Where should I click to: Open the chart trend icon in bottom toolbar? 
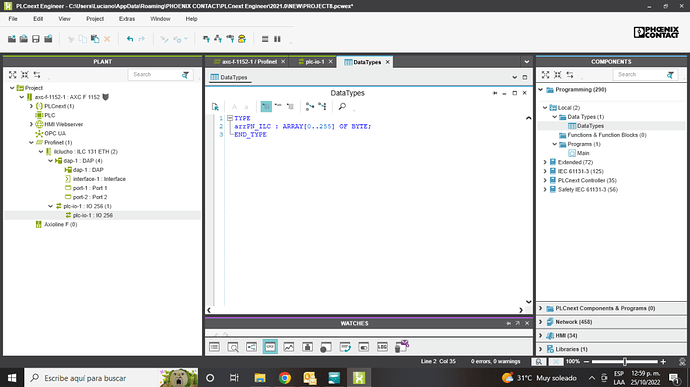pyautogui.click(x=289, y=347)
